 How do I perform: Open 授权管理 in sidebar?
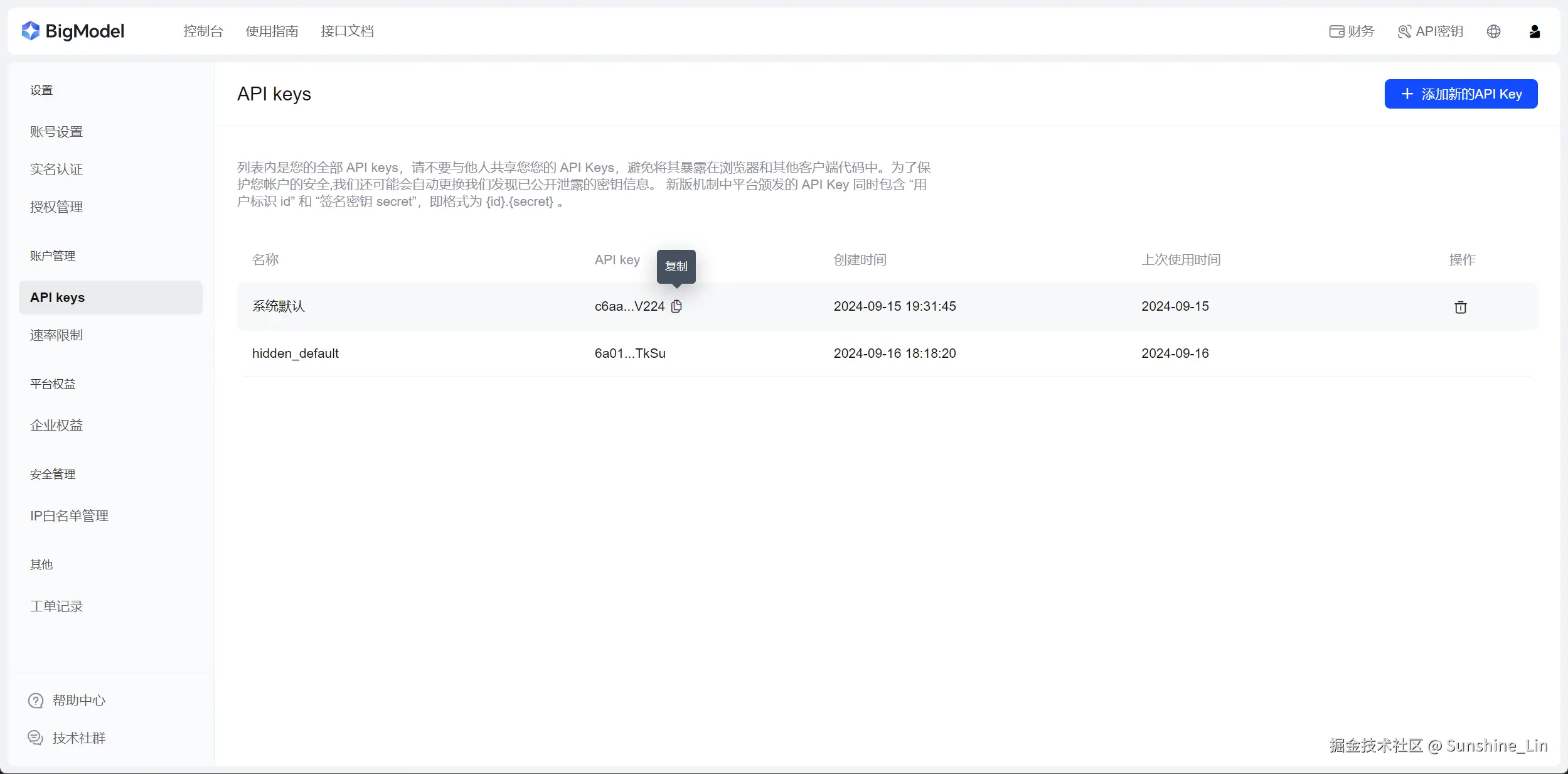tap(56, 207)
